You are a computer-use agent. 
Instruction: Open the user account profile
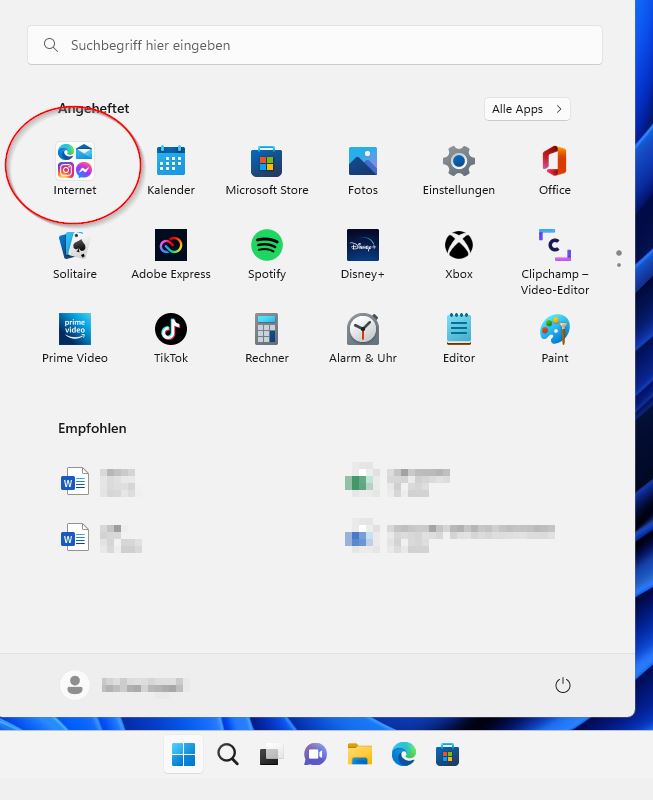122,685
